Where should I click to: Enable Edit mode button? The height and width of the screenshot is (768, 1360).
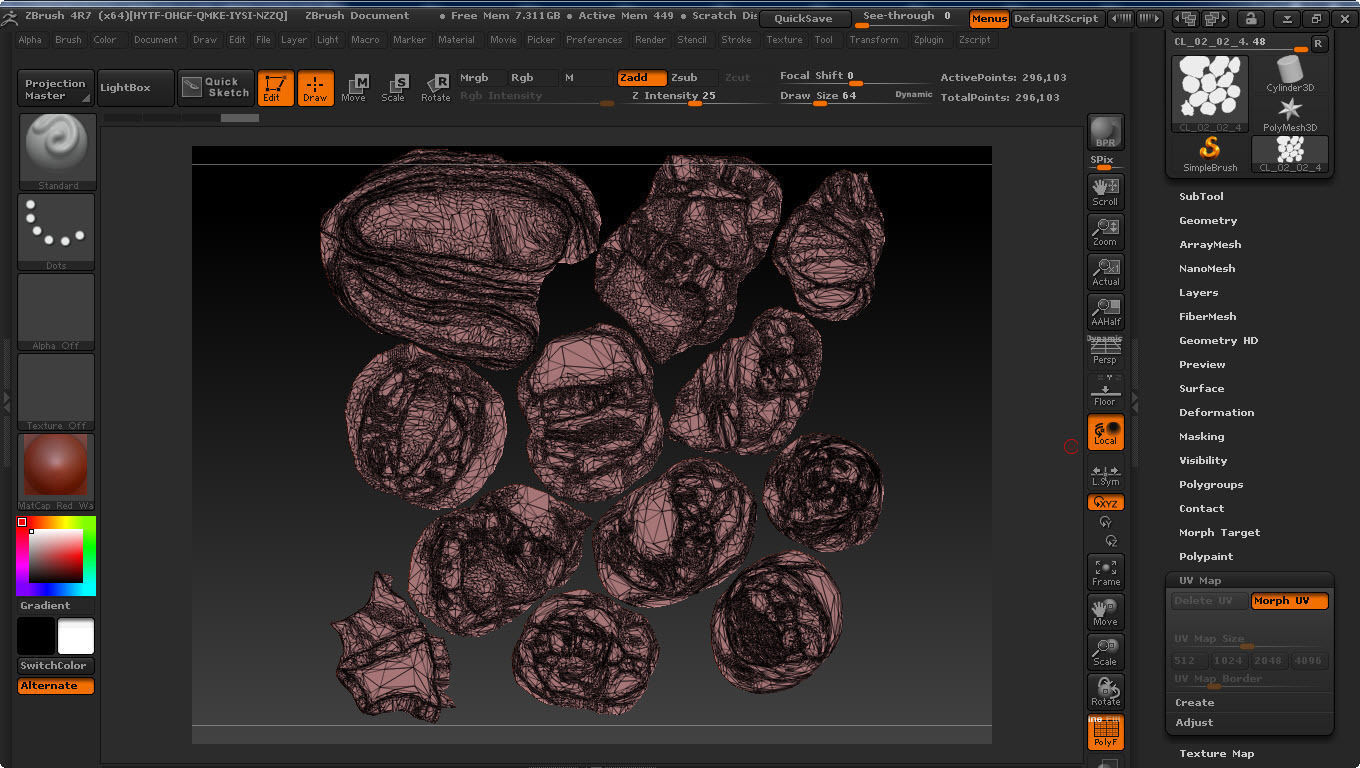pyautogui.click(x=275, y=88)
